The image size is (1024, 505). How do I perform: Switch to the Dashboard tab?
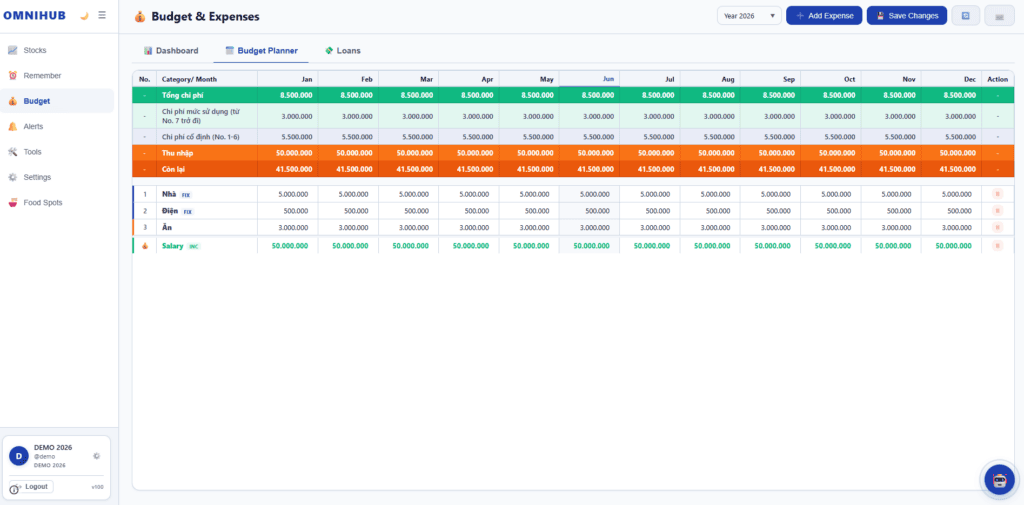tap(171, 50)
